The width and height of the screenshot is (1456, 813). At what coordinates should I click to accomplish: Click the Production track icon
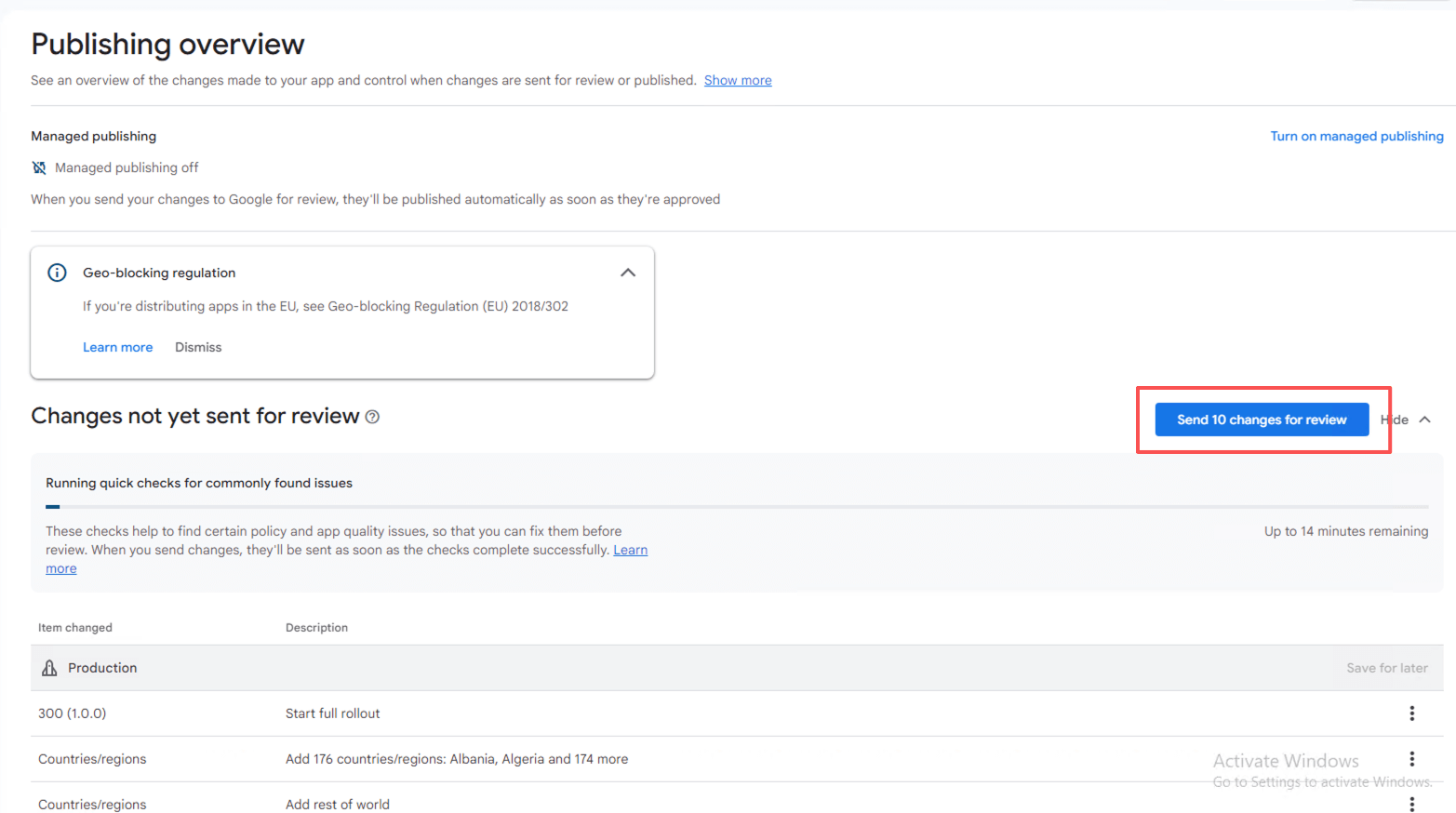point(49,668)
